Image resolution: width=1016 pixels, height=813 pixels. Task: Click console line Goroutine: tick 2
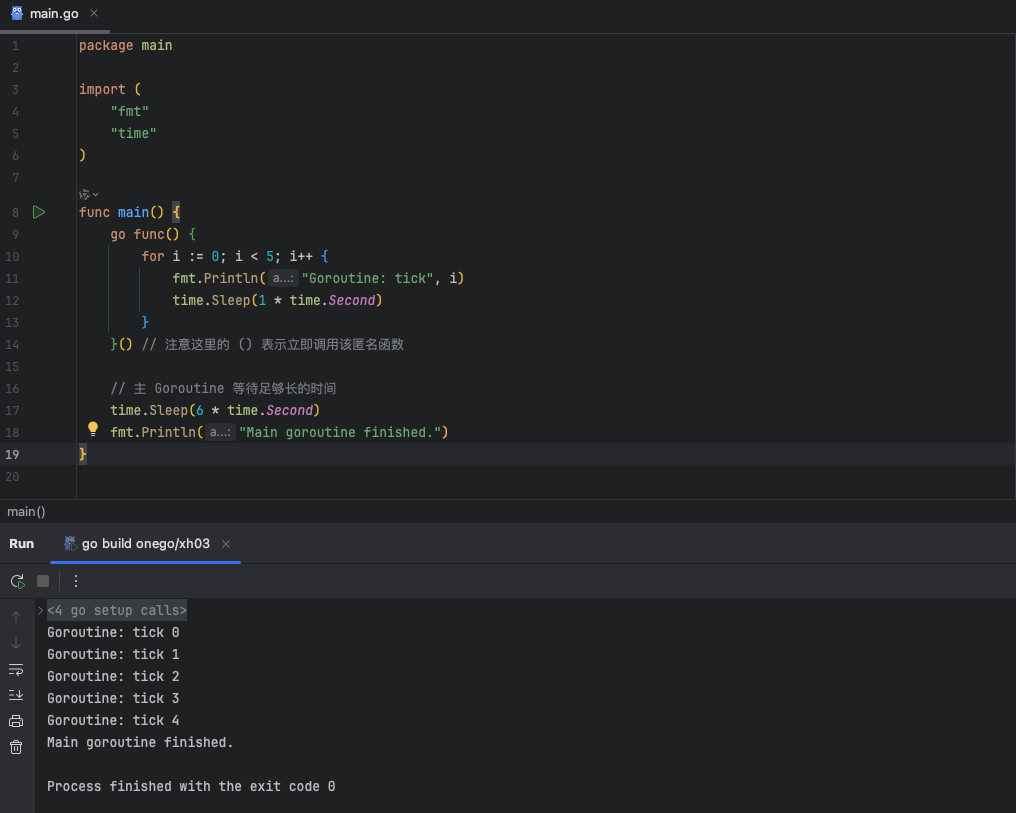(x=113, y=676)
